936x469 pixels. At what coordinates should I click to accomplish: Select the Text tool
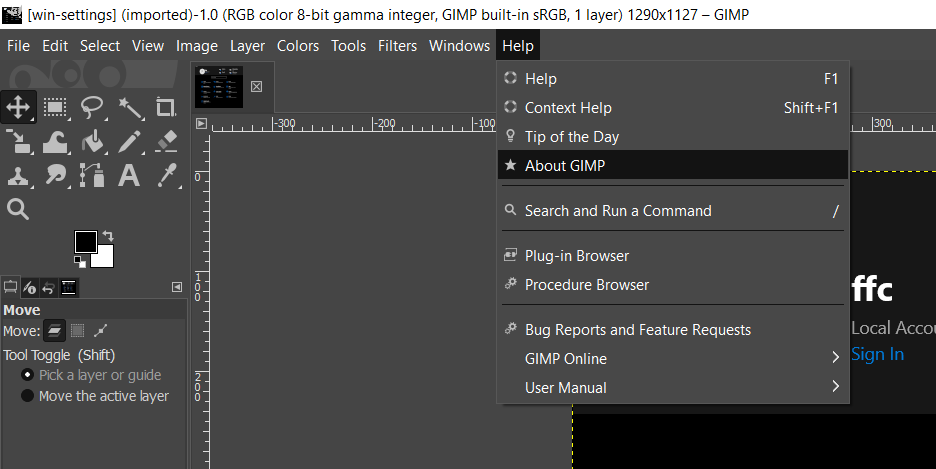coord(129,176)
